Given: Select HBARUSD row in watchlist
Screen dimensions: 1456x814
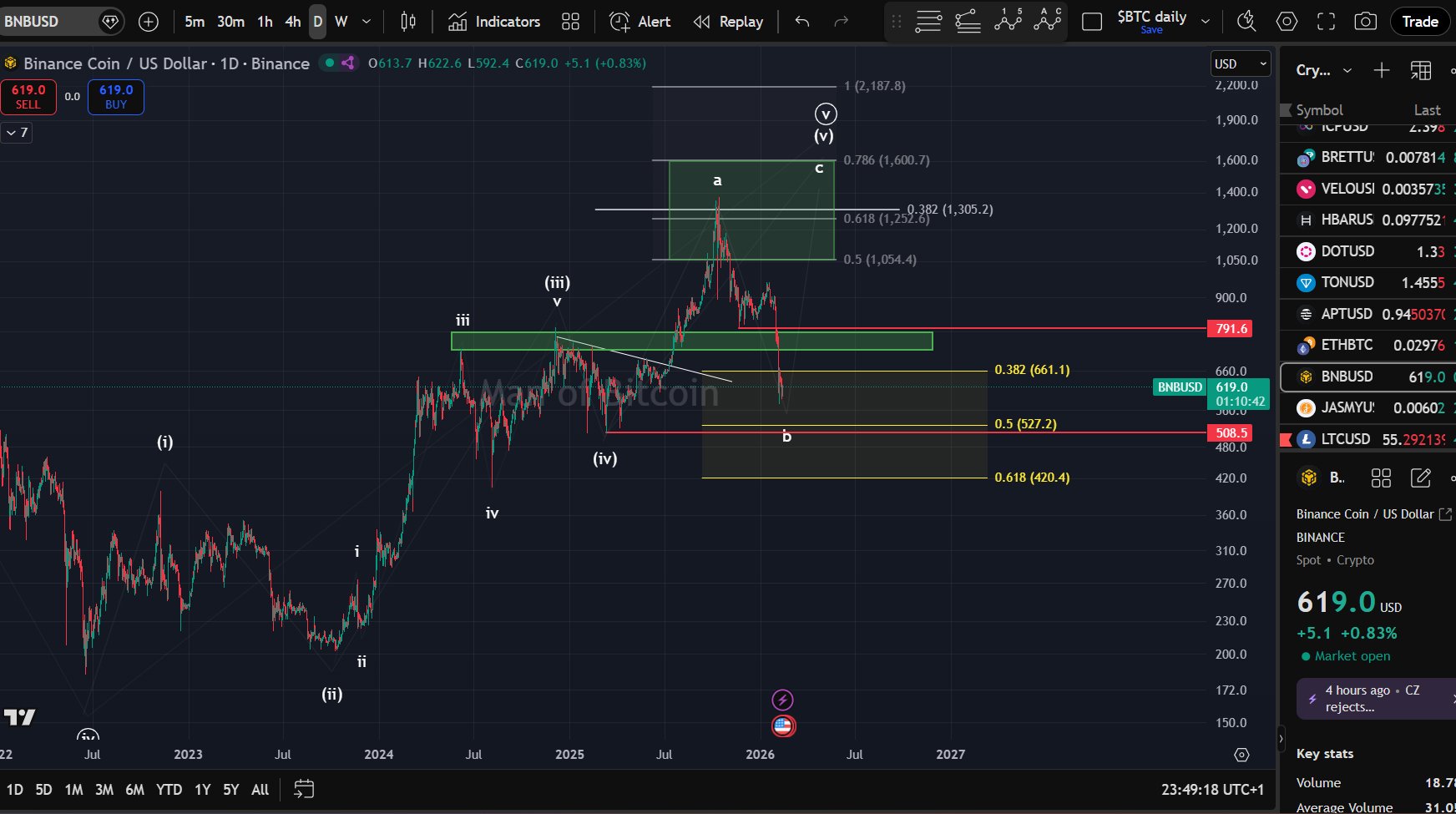Looking at the screenshot, I should click(1368, 220).
